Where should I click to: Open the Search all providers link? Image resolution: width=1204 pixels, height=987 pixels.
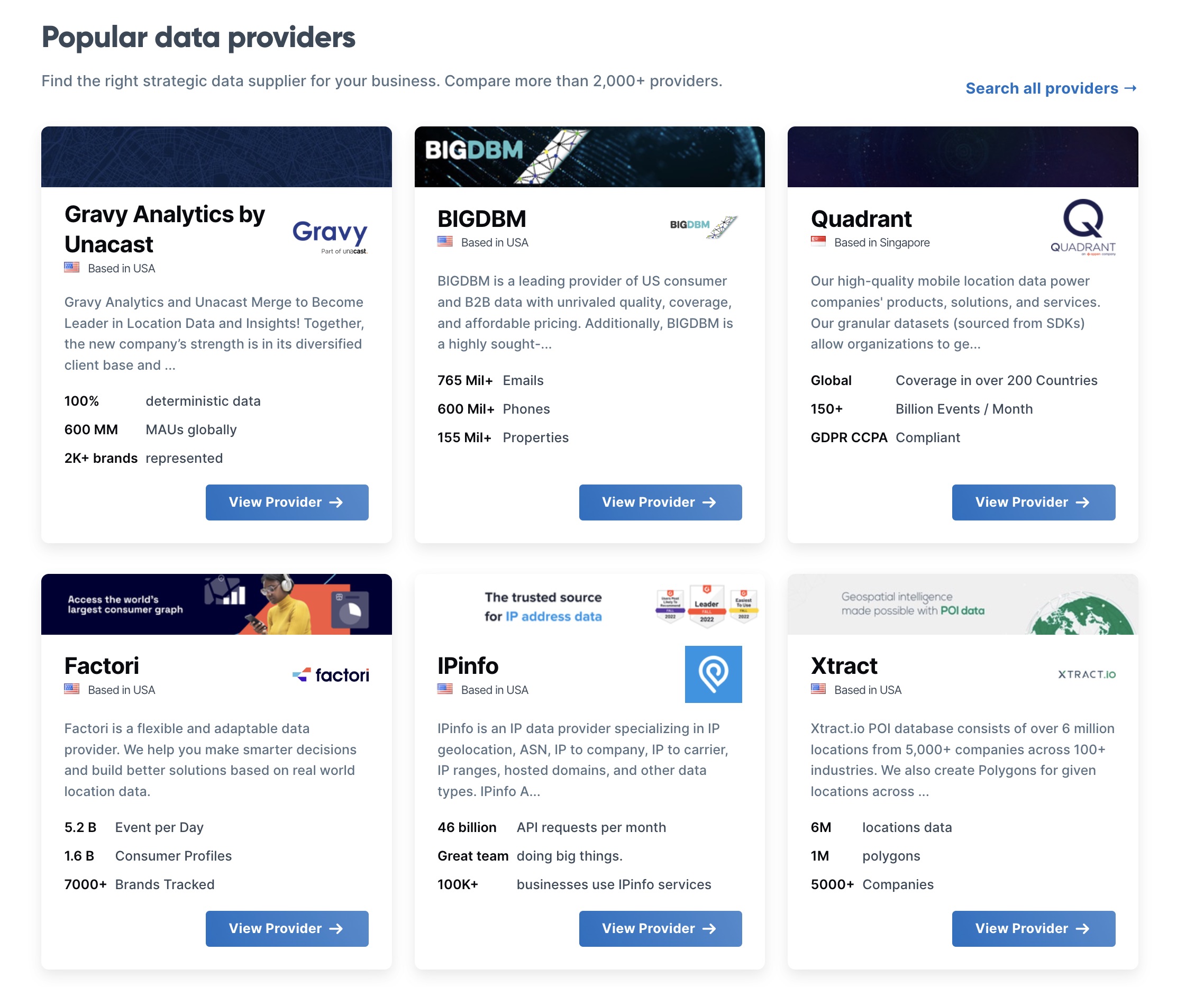coord(1050,88)
